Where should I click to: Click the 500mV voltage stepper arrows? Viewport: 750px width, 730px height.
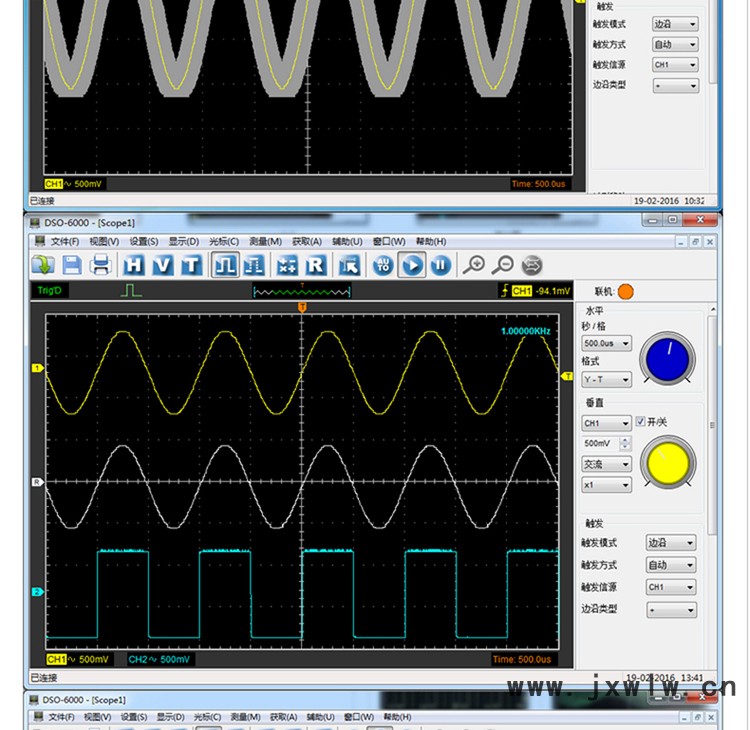[x=626, y=443]
